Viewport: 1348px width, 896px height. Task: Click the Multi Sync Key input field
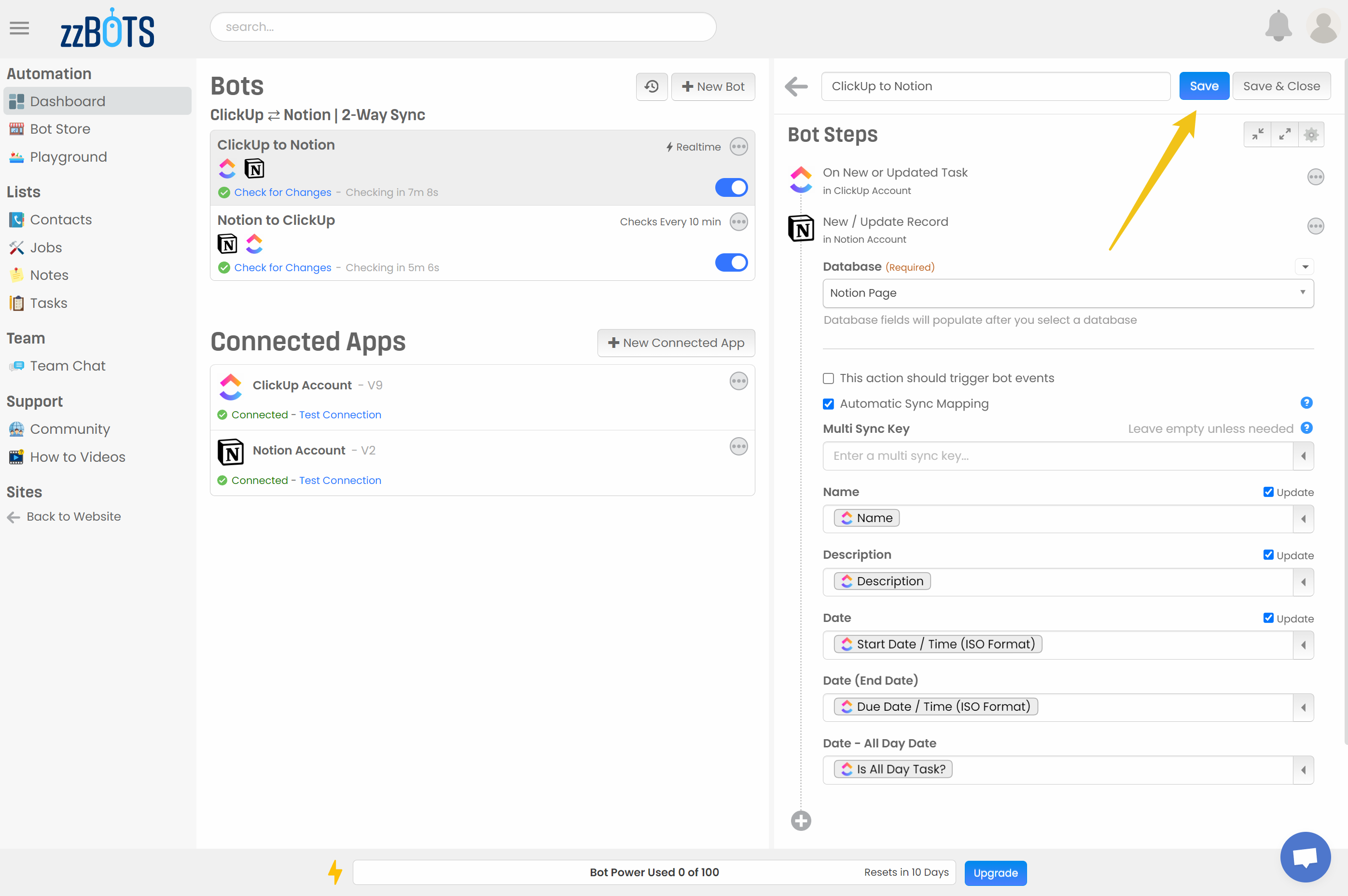click(x=1057, y=456)
